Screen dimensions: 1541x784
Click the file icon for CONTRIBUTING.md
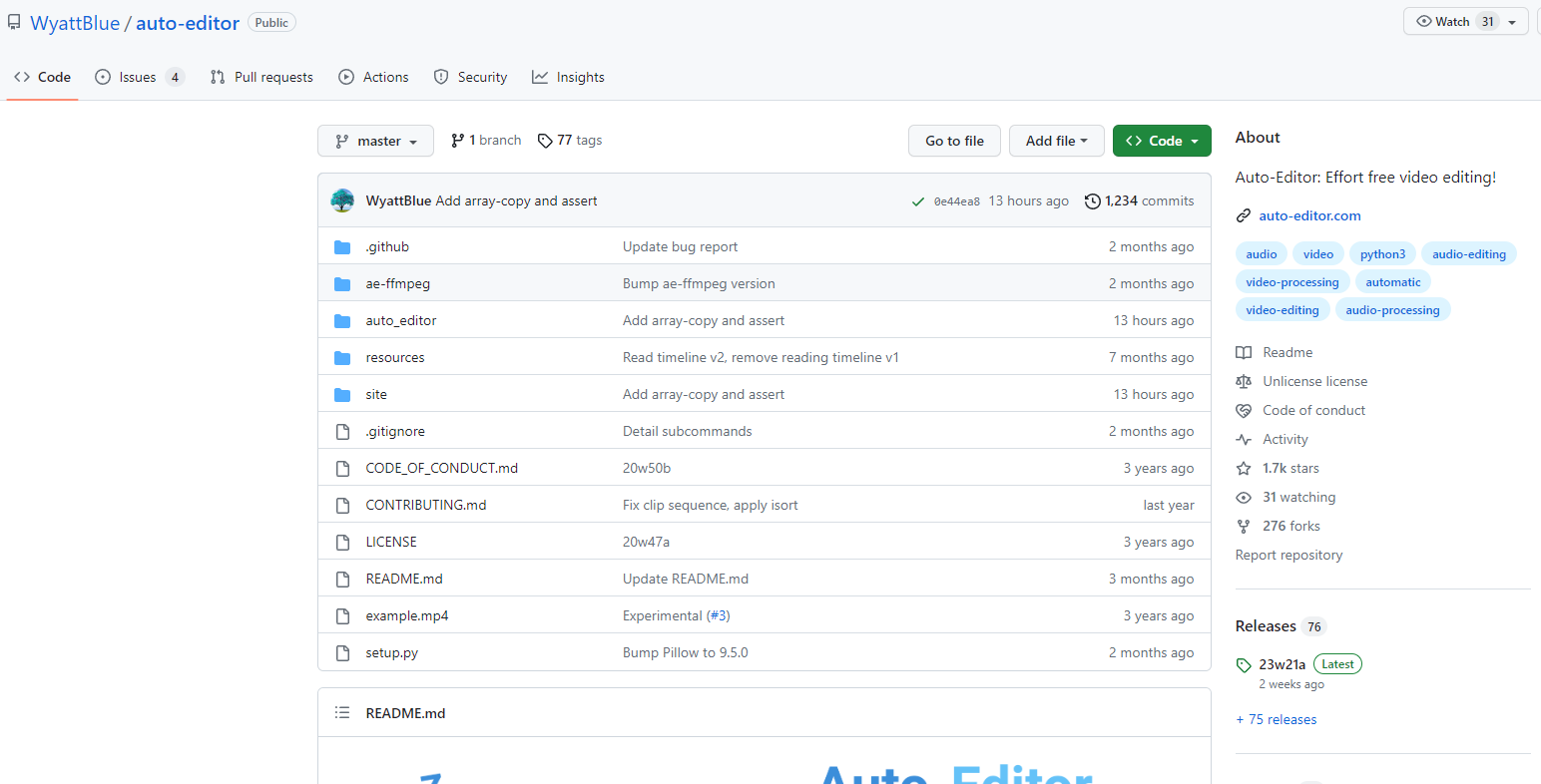[342, 505]
